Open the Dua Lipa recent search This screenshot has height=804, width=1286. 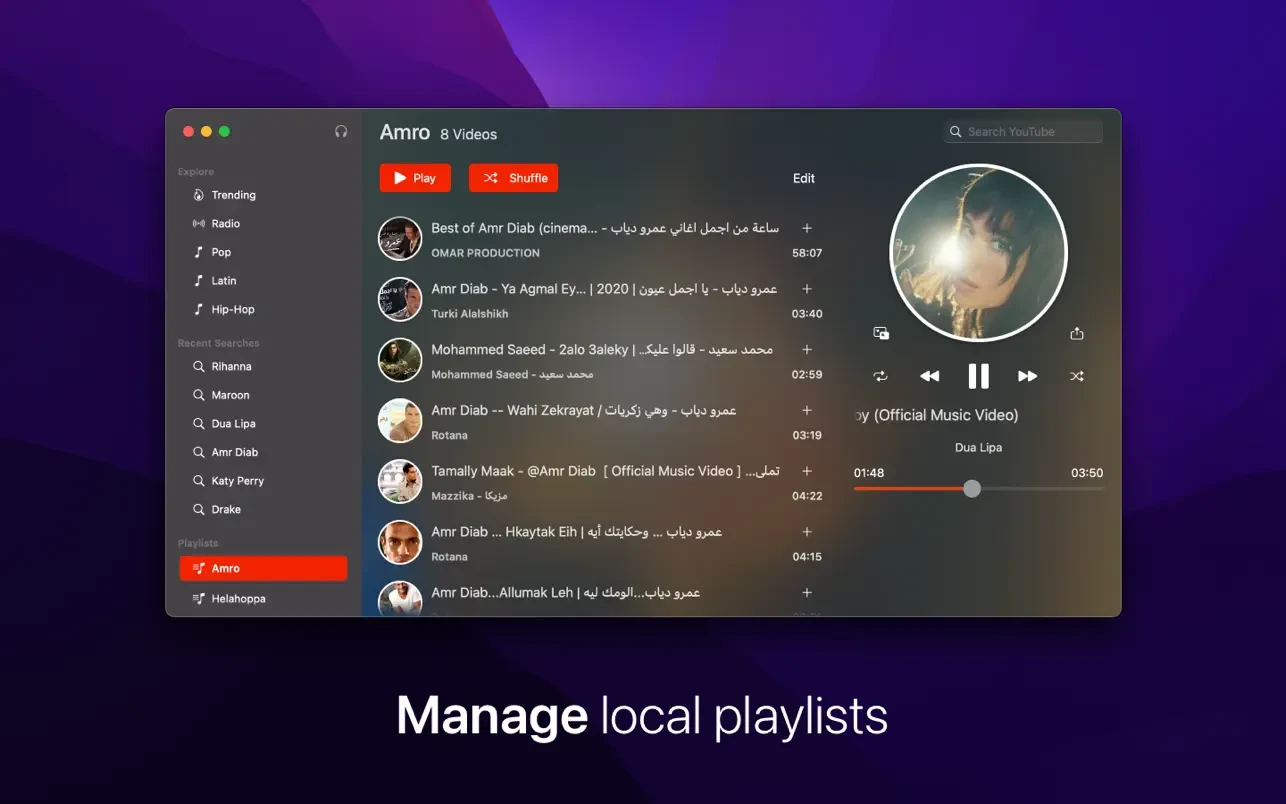pyautogui.click(x=233, y=424)
